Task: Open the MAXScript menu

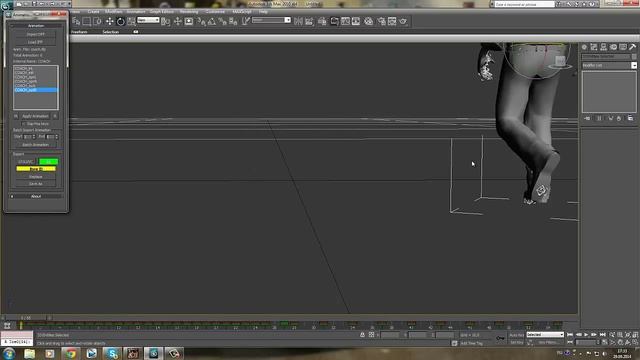Action: (242, 11)
